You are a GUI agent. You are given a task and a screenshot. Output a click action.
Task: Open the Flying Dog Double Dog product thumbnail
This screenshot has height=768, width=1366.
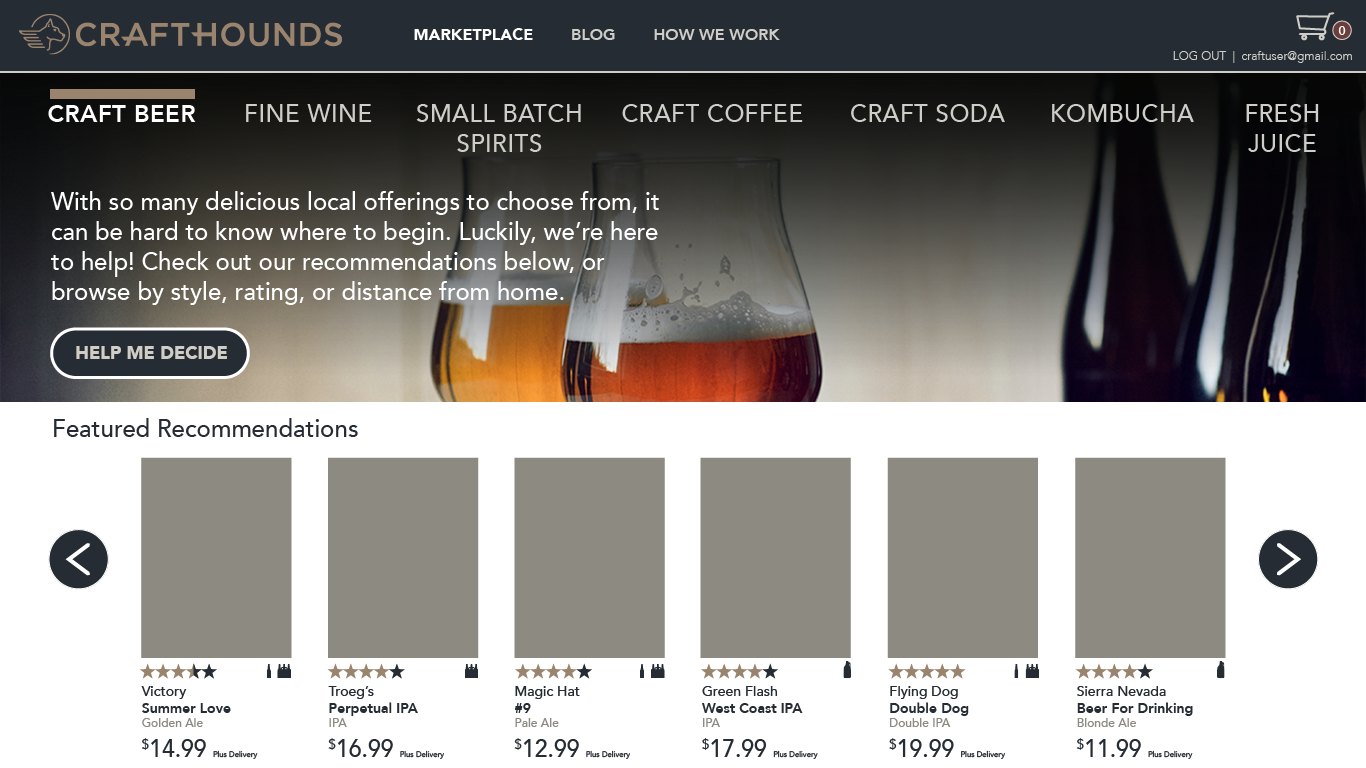(962, 557)
